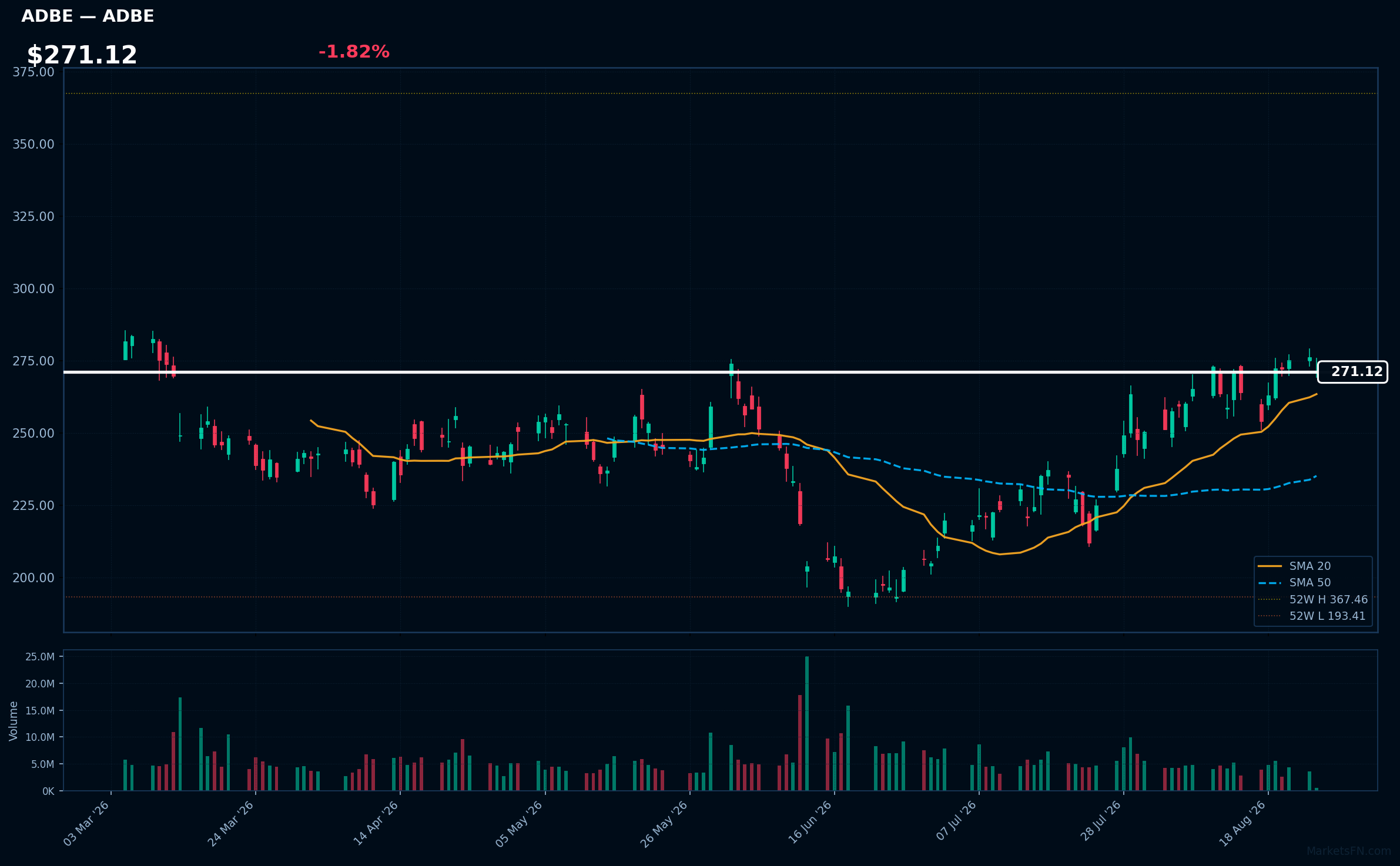Click the ADBE — ADBE chart title

pyautogui.click(x=88, y=16)
